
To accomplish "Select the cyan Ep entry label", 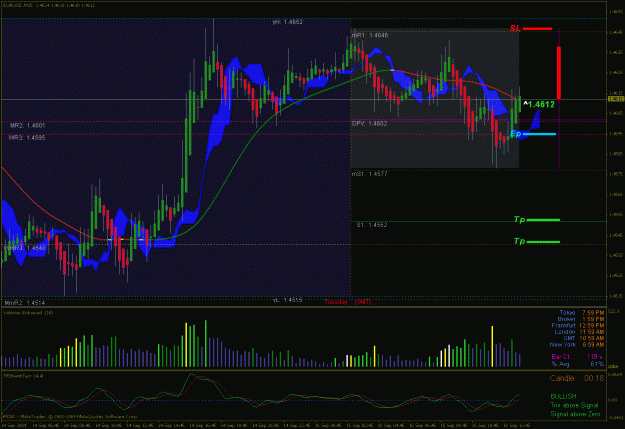I will coord(515,134).
